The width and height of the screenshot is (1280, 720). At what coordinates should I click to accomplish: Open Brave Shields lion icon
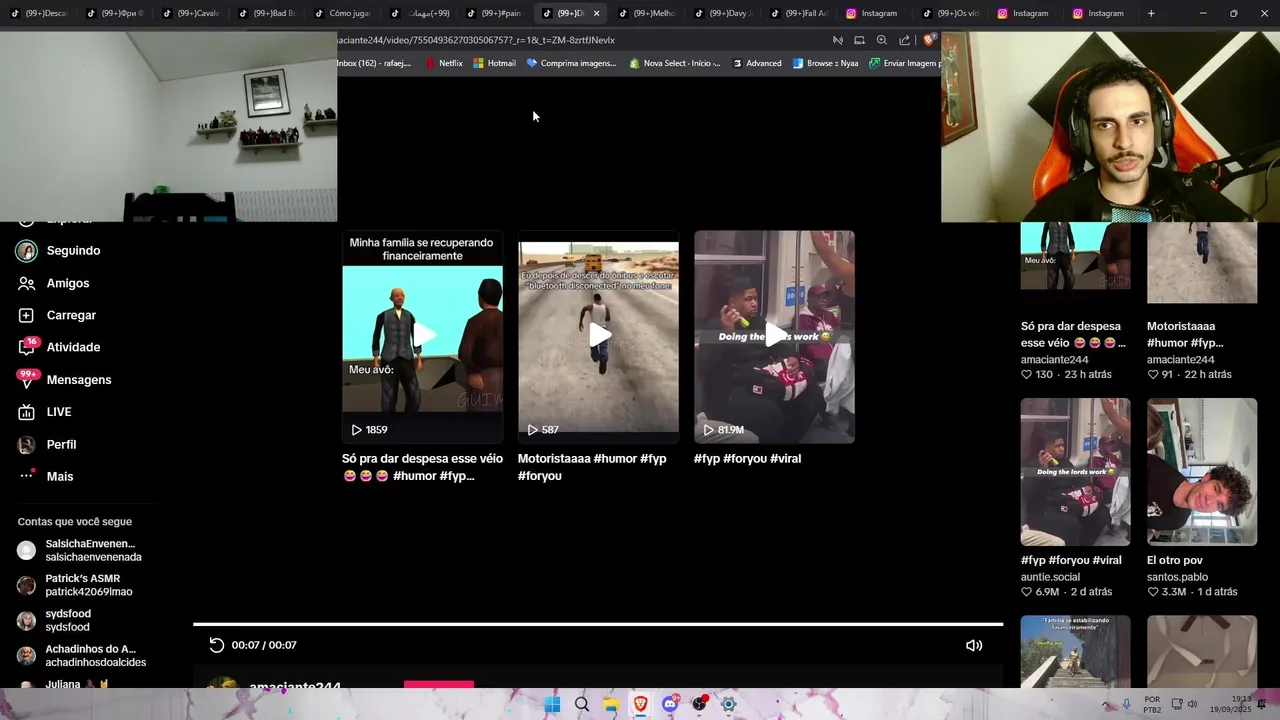point(929,40)
